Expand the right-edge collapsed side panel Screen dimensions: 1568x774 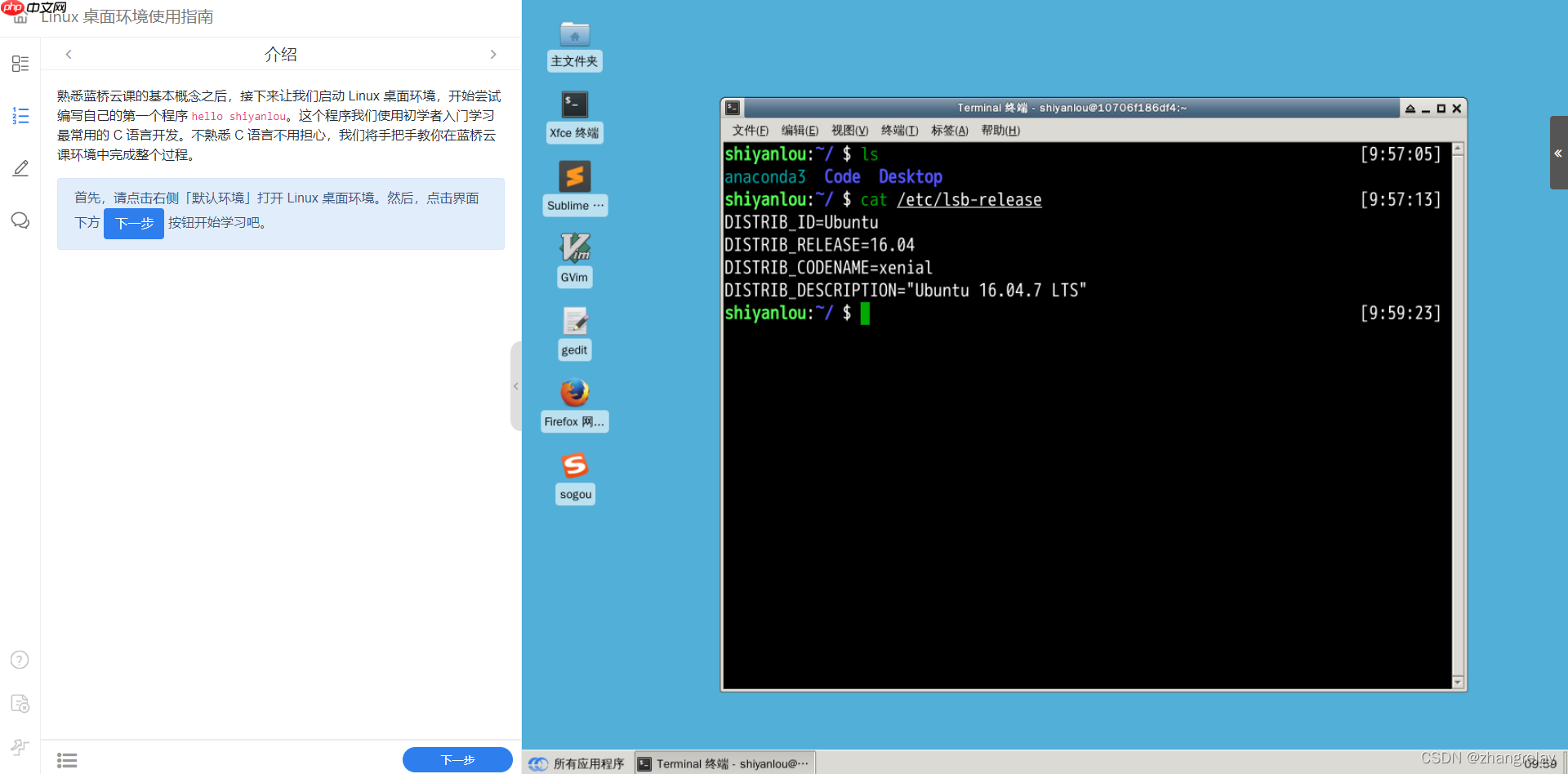[1558, 153]
